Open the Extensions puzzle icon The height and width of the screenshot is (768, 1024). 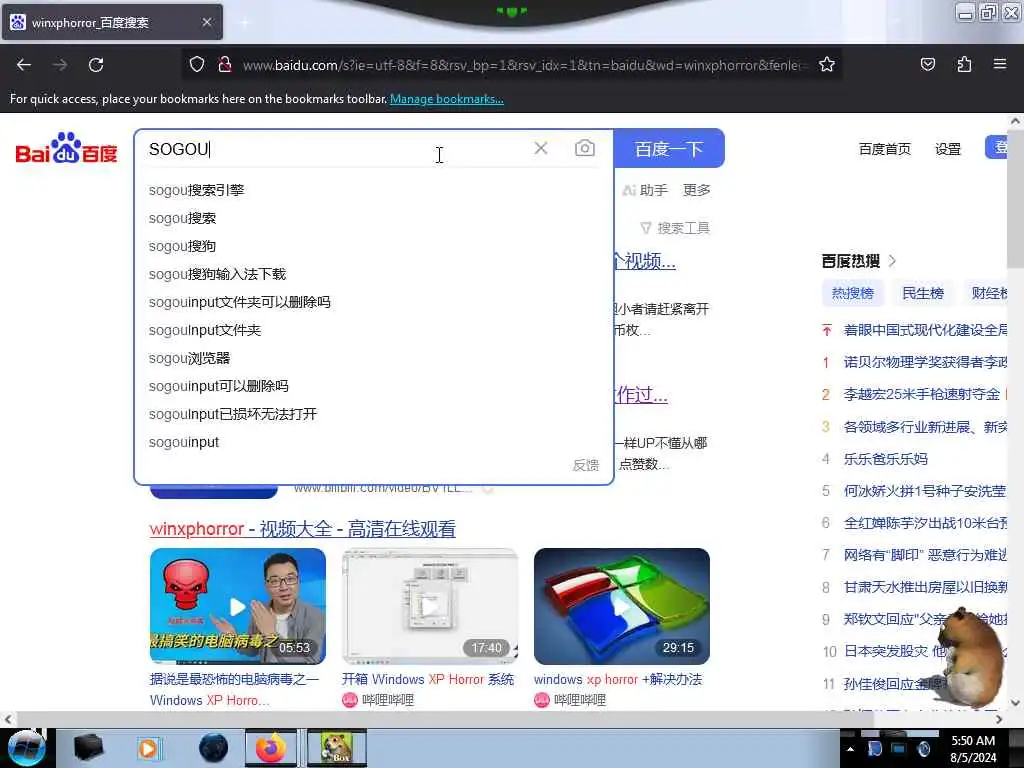pyautogui.click(x=964, y=65)
